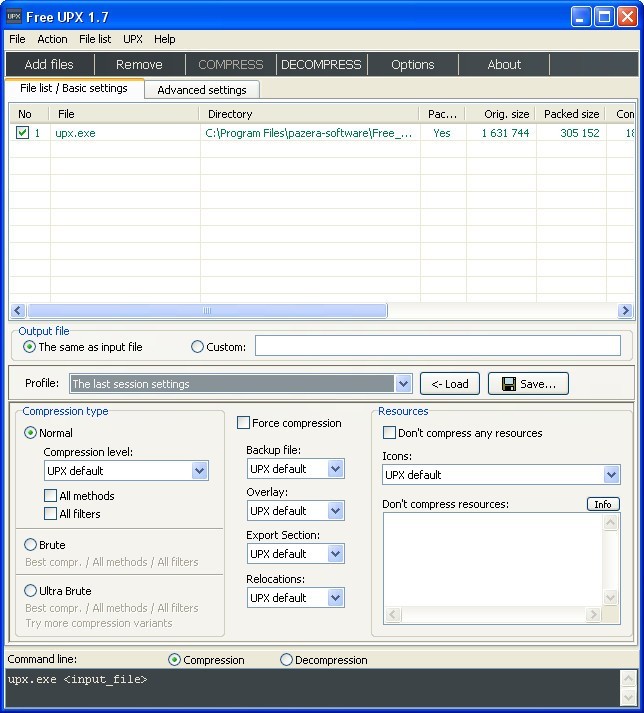Click resources list scroll right arrow
644x713 pixels.
click(x=593, y=615)
